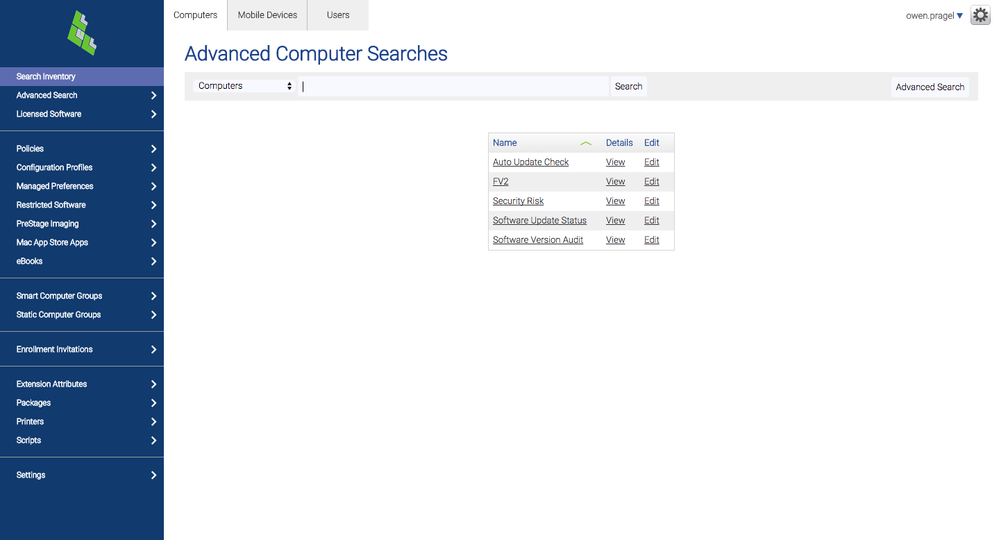The width and height of the screenshot is (999, 540).
Task: Expand Configuration Profiles chevron
Action: (154, 167)
